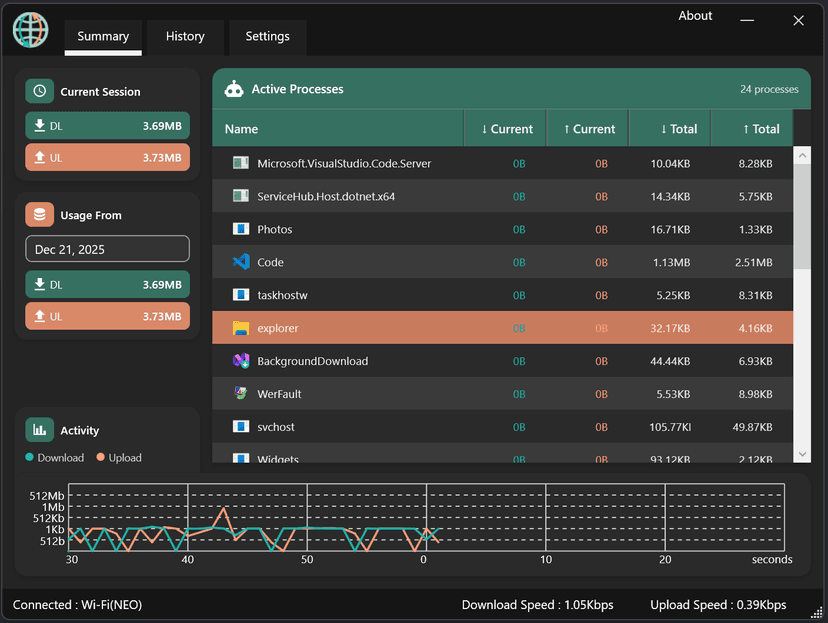Click the Usage From DL 3.69MB bar
The image size is (828, 623).
(107, 285)
